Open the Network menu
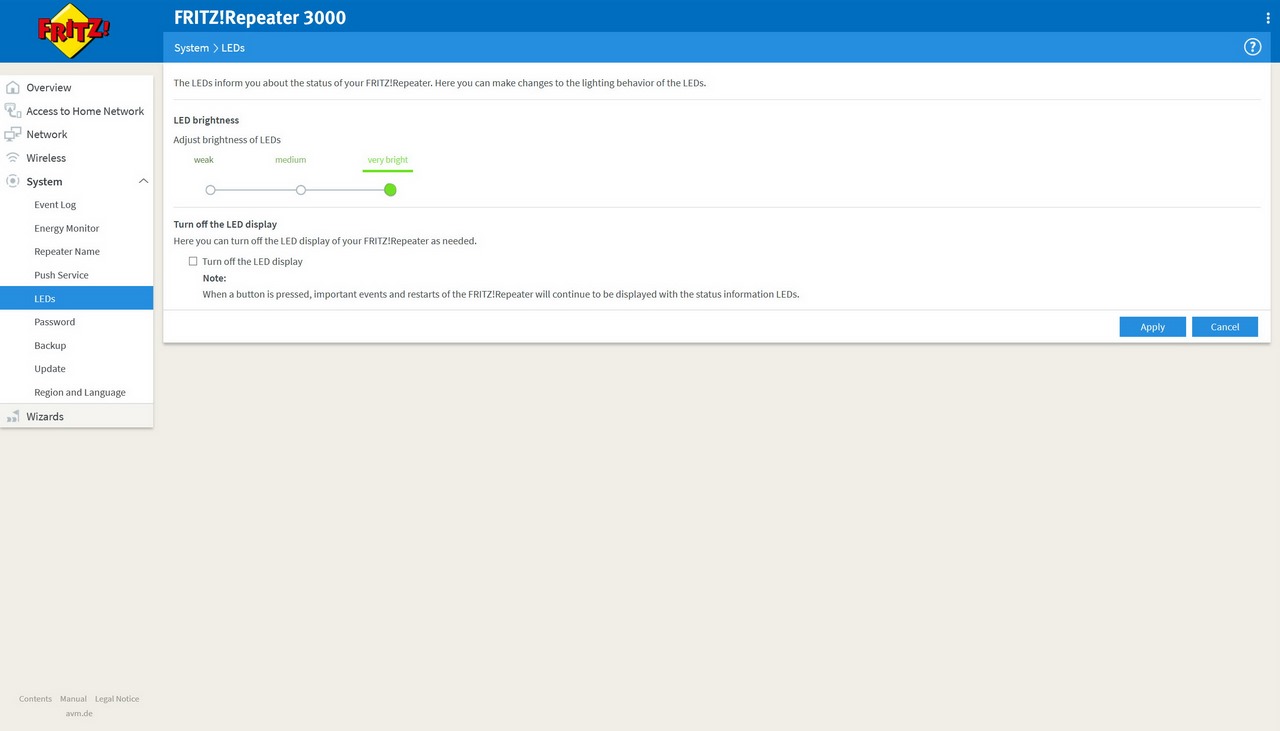 tap(77, 134)
